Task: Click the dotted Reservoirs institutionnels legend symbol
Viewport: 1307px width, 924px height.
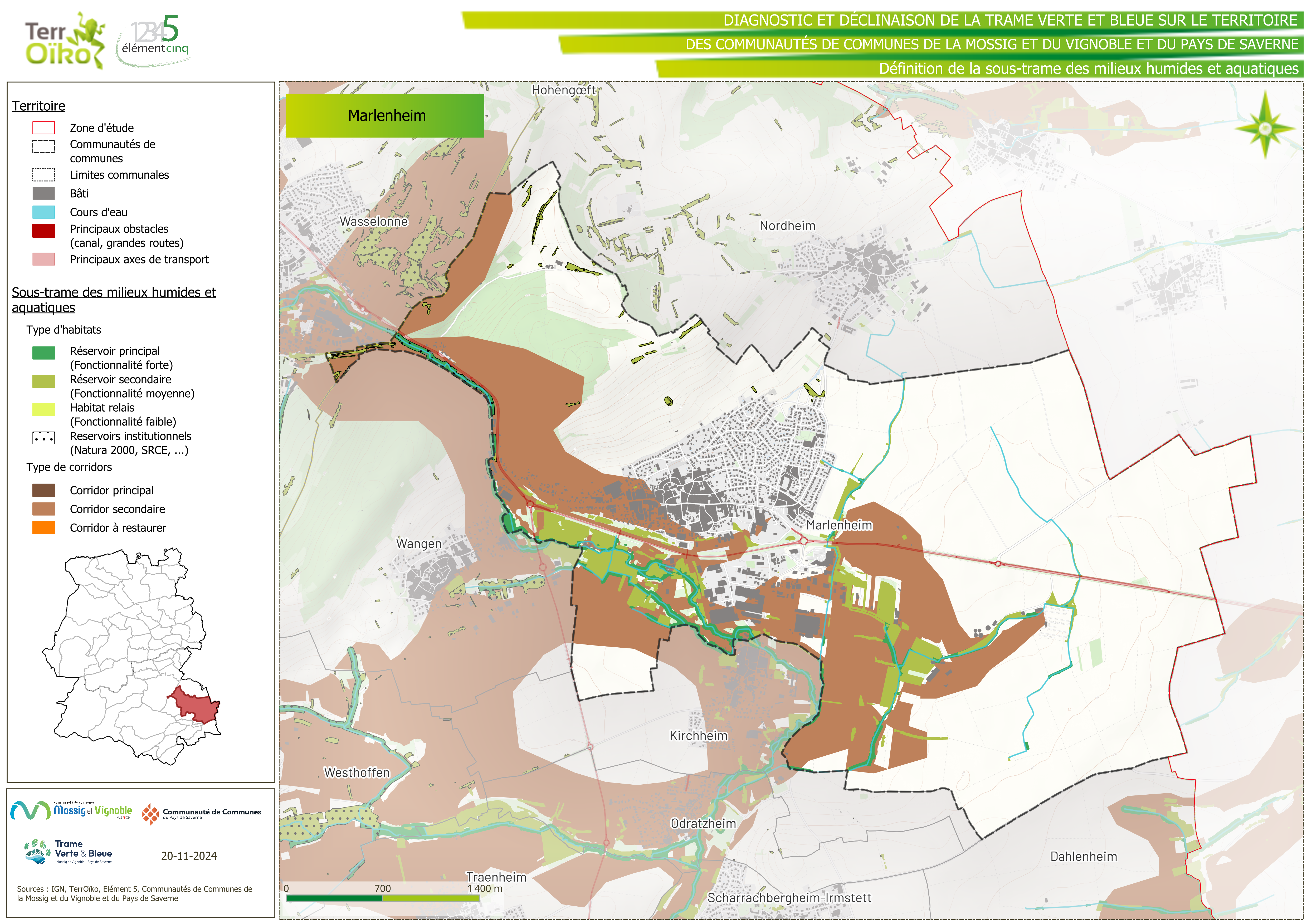Action: tap(44, 438)
